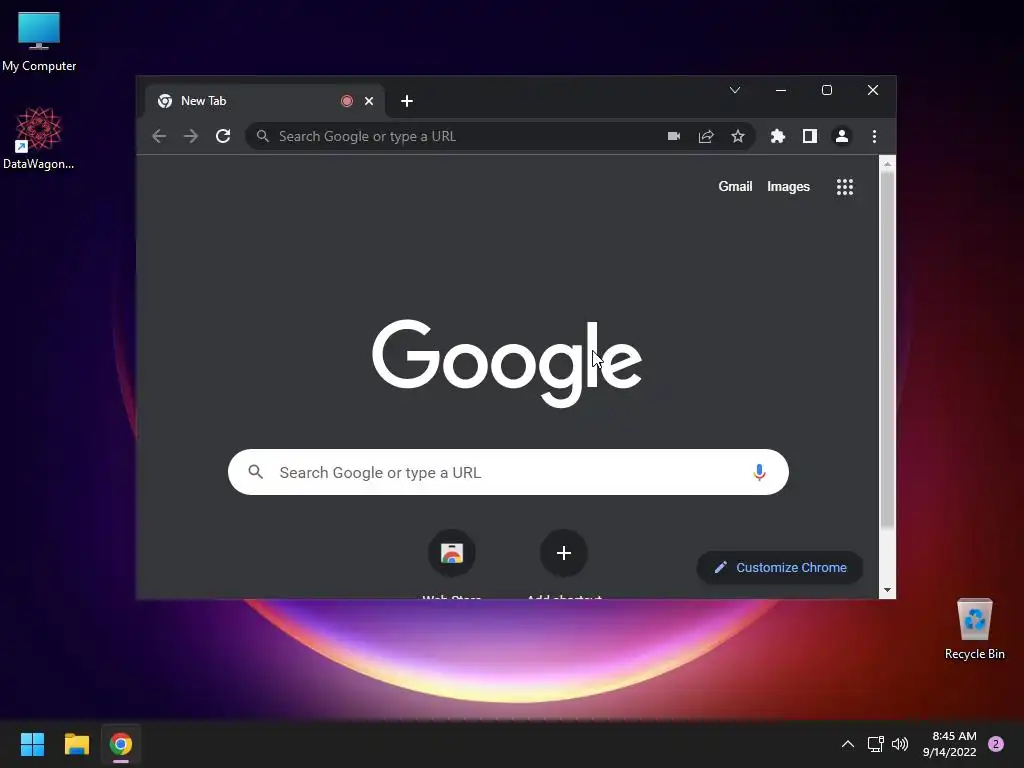Expand the tab search chevron

tap(735, 90)
